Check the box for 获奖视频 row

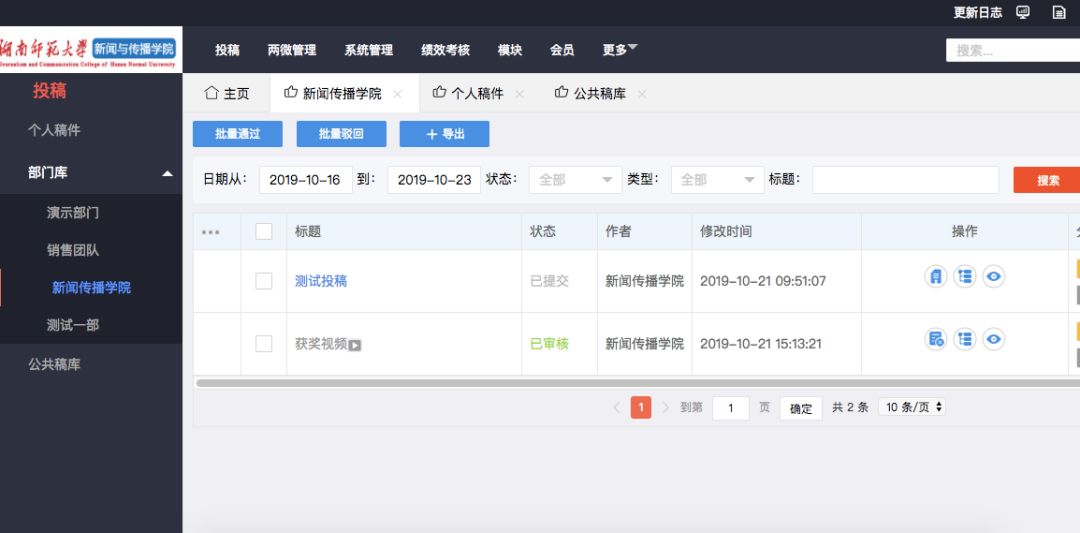264,344
